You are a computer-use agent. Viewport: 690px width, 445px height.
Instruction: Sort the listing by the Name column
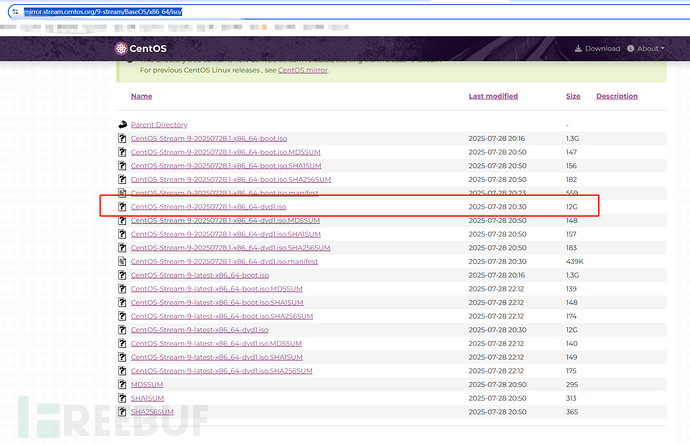[141, 96]
